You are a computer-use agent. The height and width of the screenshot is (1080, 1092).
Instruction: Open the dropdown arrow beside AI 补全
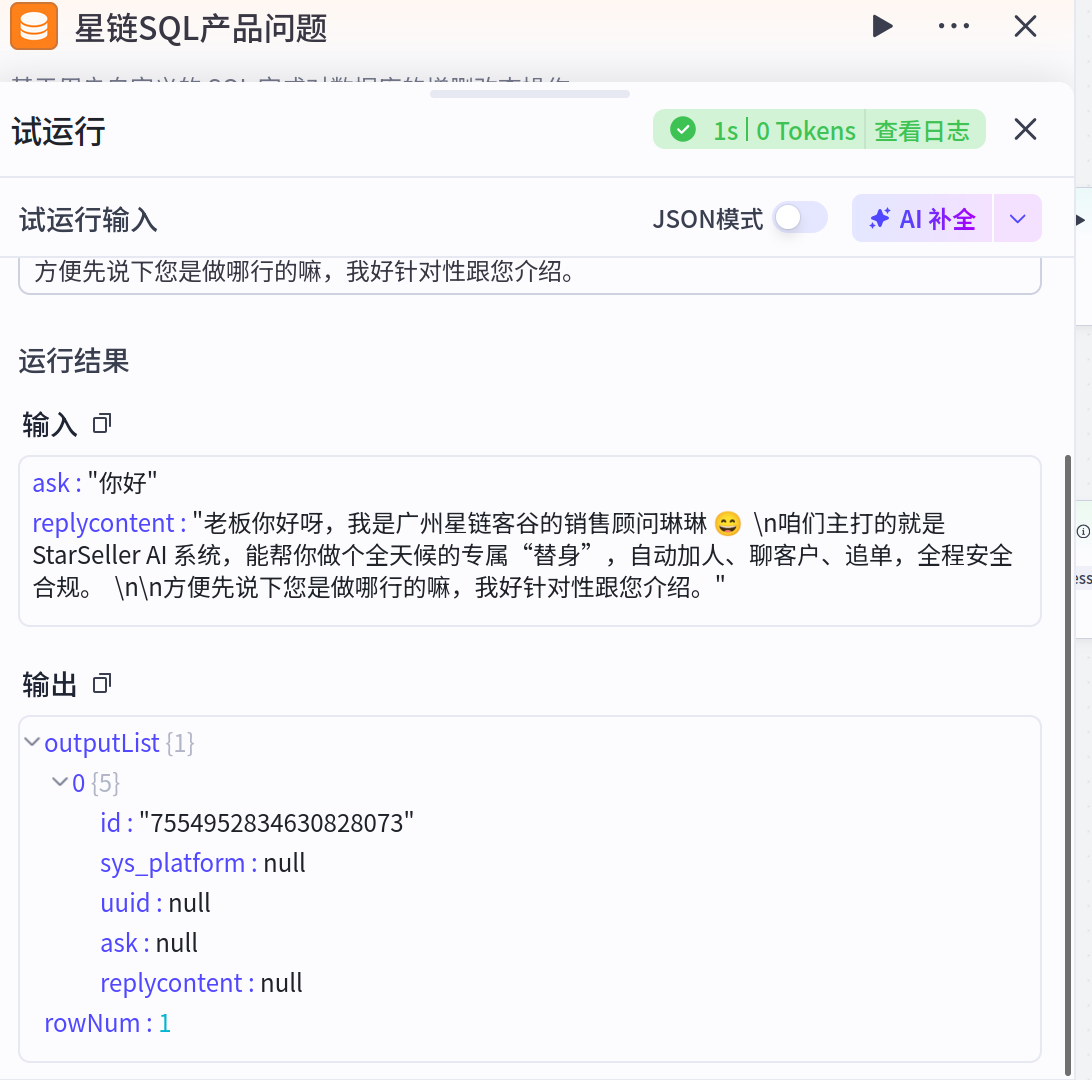pyautogui.click(x=1017, y=219)
